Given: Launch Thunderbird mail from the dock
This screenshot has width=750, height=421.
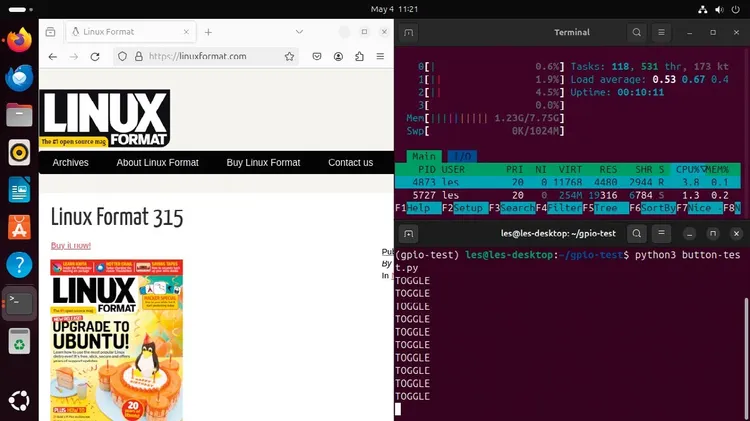Looking at the screenshot, I should pyautogui.click(x=19, y=78).
